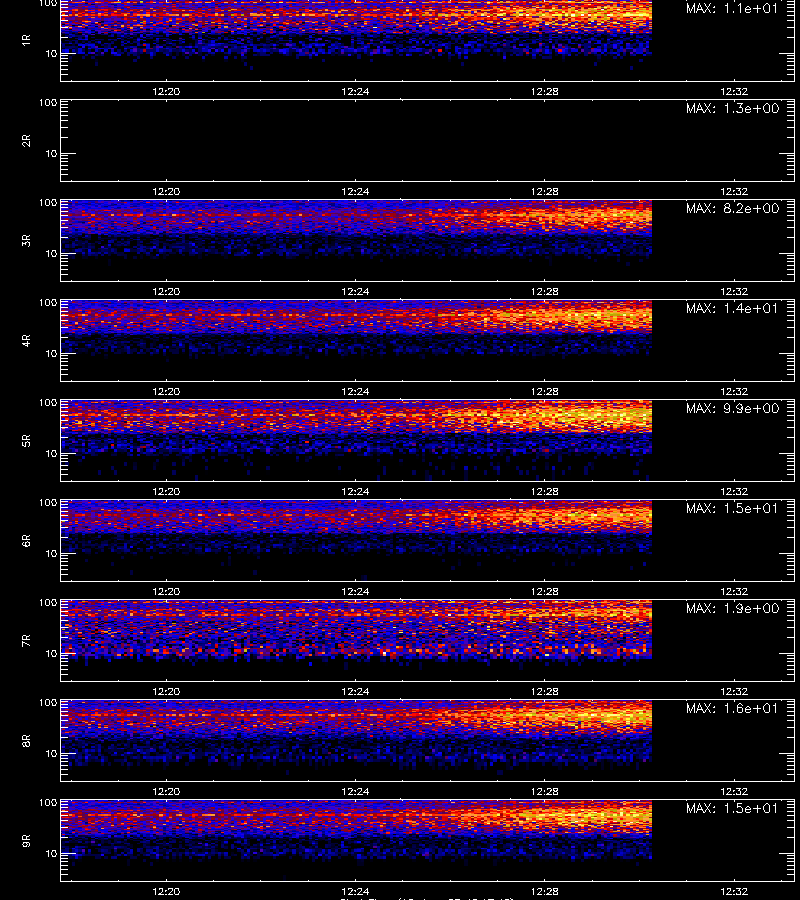Select the MAX: 1.3e+00 readout
800x900 pixels.
click(732, 108)
